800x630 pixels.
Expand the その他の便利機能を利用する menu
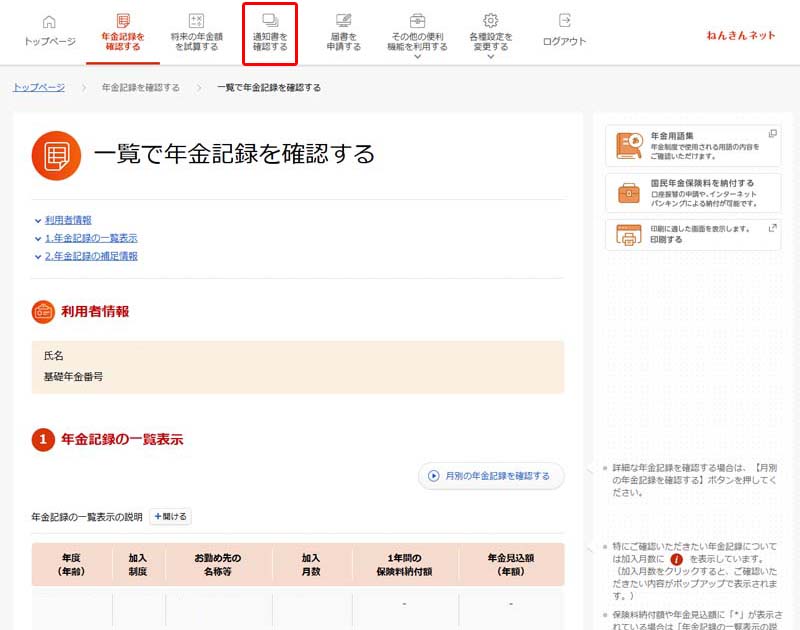(x=418, y=36)
